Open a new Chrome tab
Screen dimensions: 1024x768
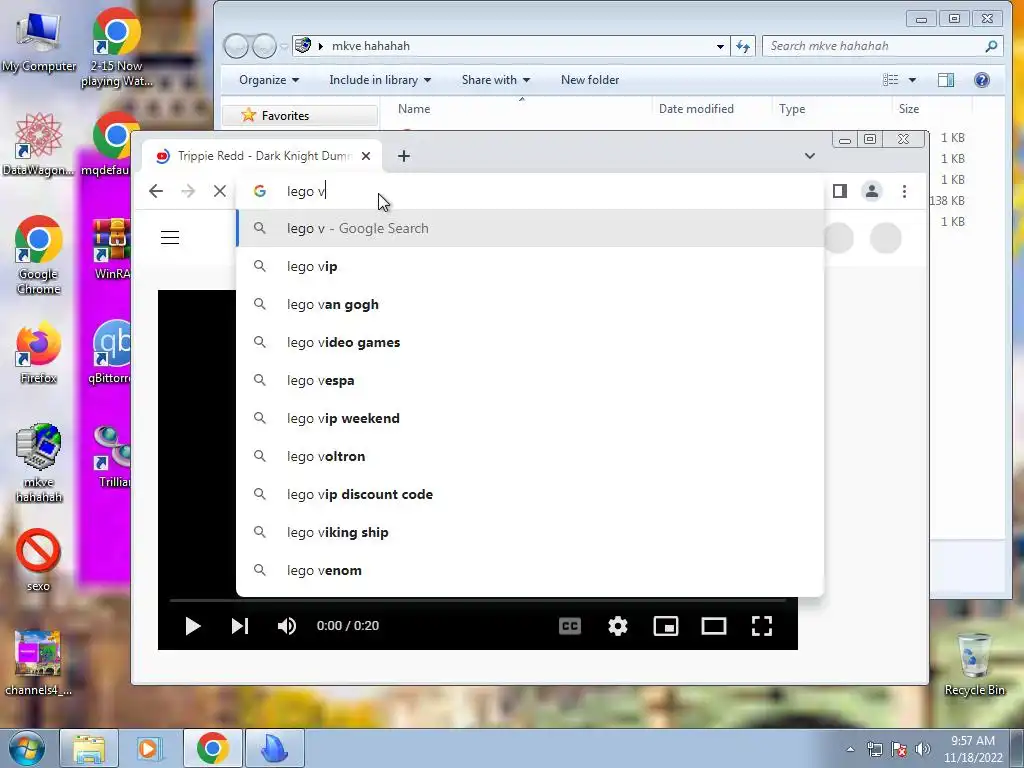404,156
